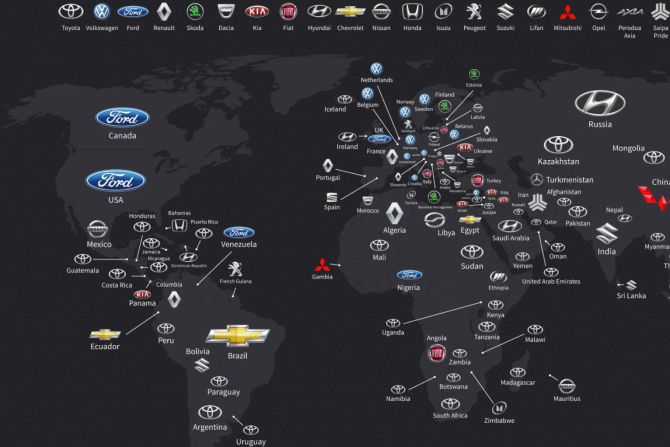Select the Toyota logo above Iceland
Viewport: 670px width, 447px height.
point(344,100)
